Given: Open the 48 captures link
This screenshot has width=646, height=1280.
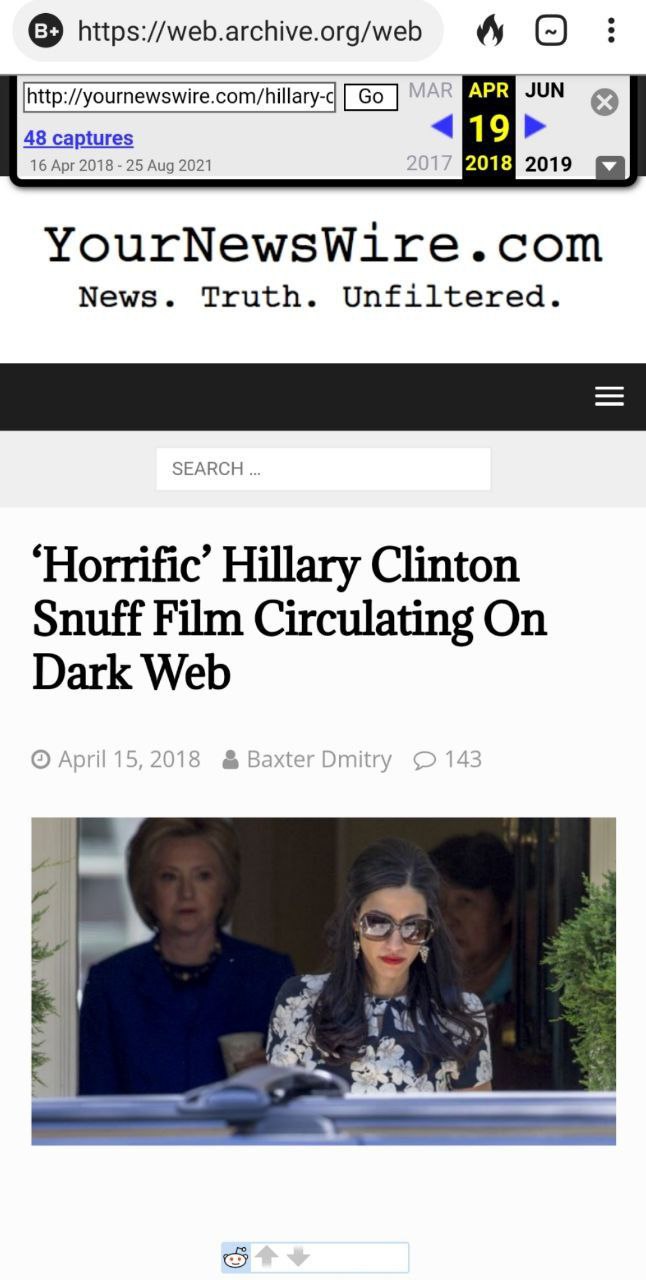Looking at the screenshot, I should tap(78, 138).
